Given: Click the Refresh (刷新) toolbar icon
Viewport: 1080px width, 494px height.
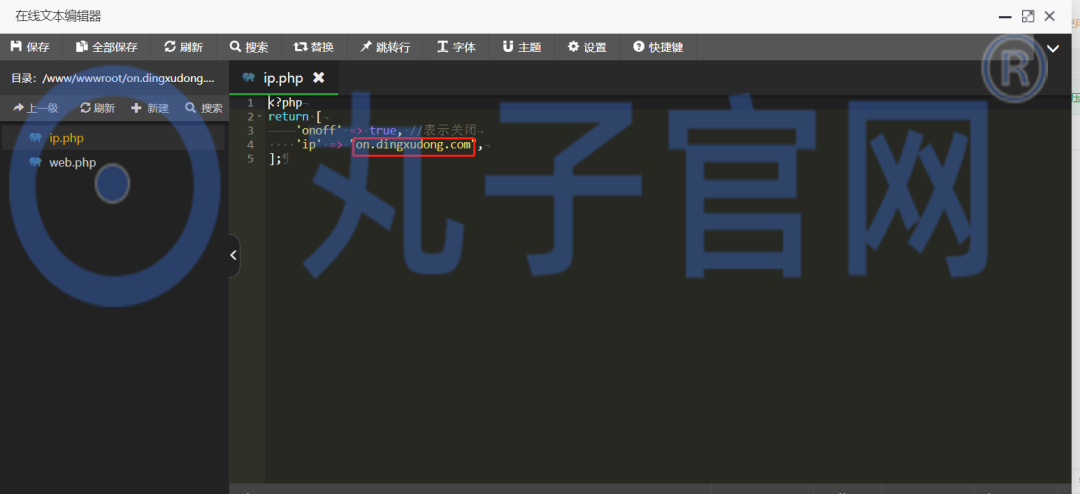Looking at the screenshot, I should [183, 47].
